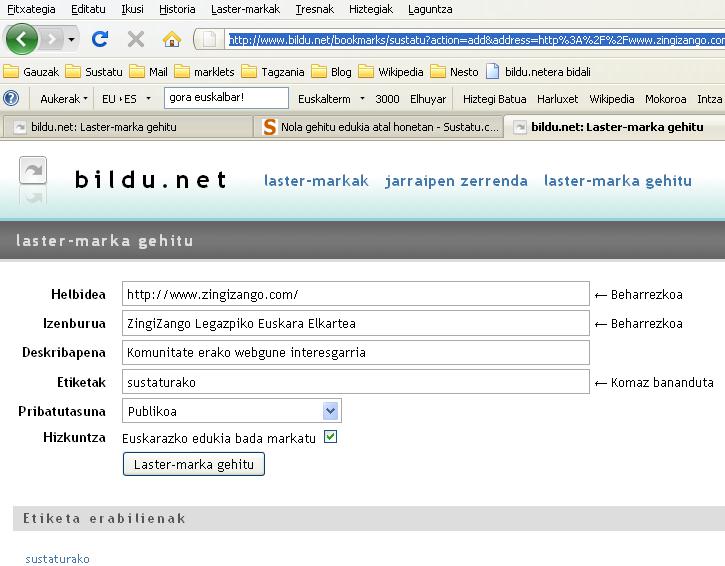Open the Laster-markak menu
Viewport: 725px width, 566px height.
pyautogui.click(x=245, y=9)
